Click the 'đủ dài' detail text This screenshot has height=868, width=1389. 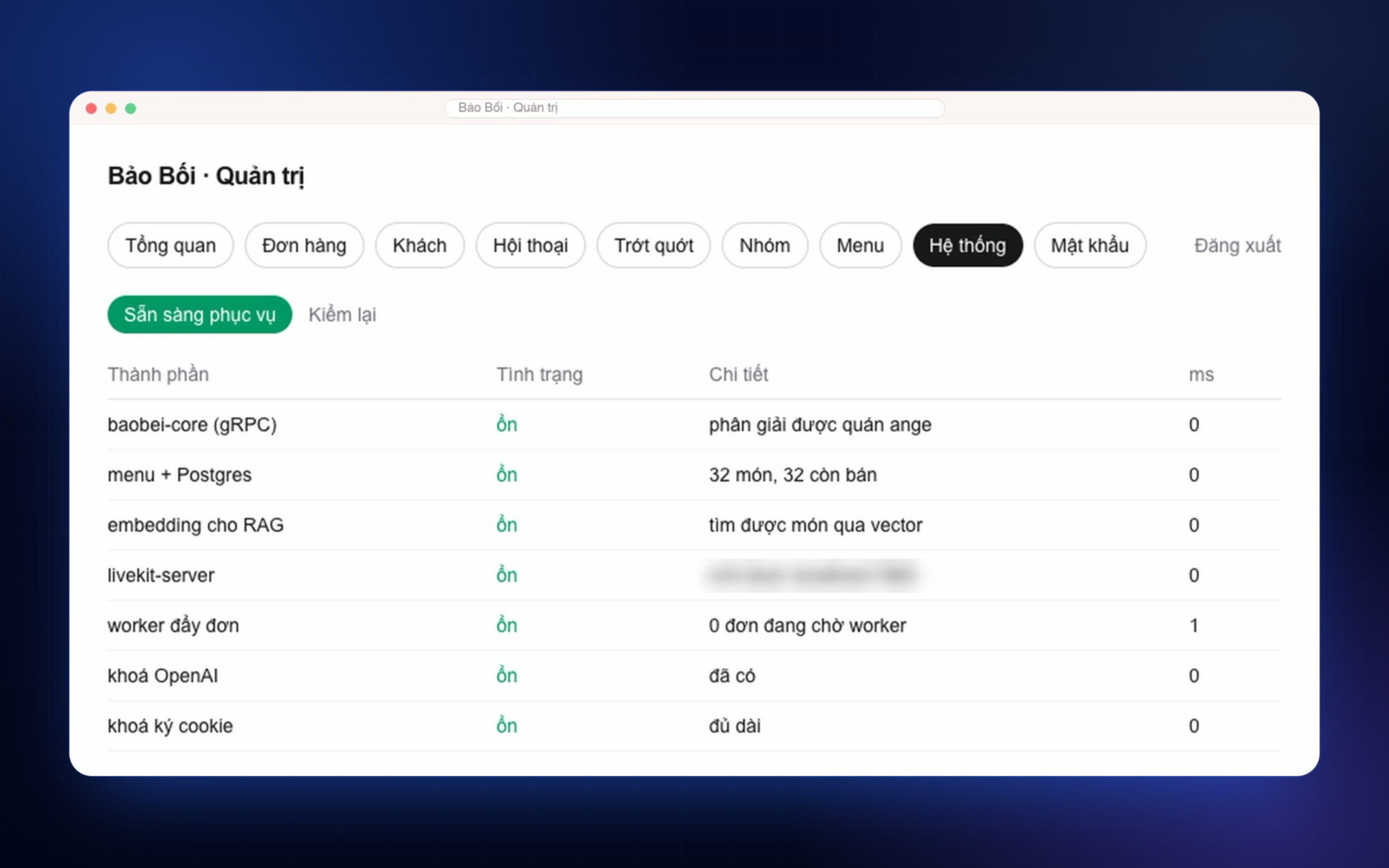pos(735,726)
